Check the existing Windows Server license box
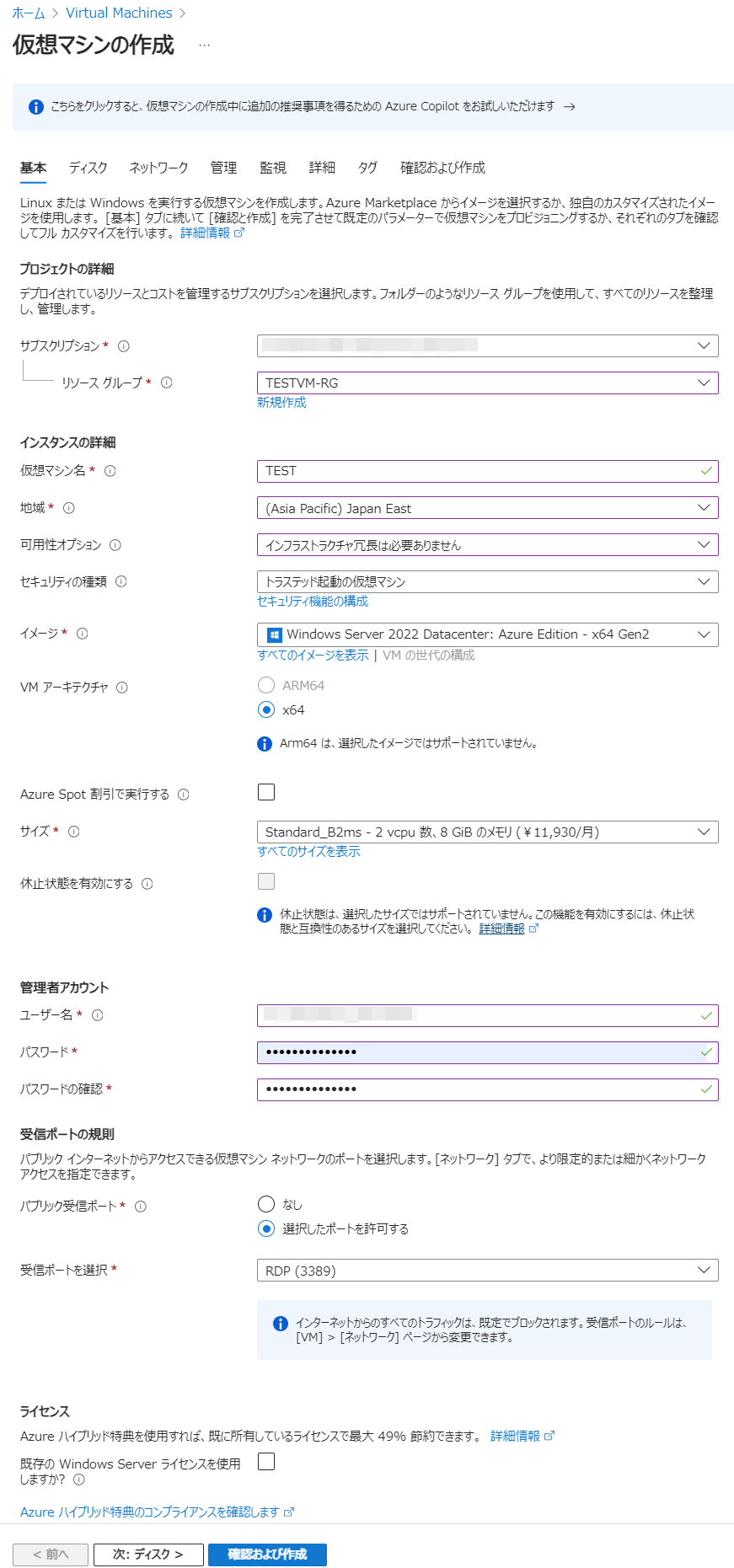The image size is (734, 1568). (266, 1462)
